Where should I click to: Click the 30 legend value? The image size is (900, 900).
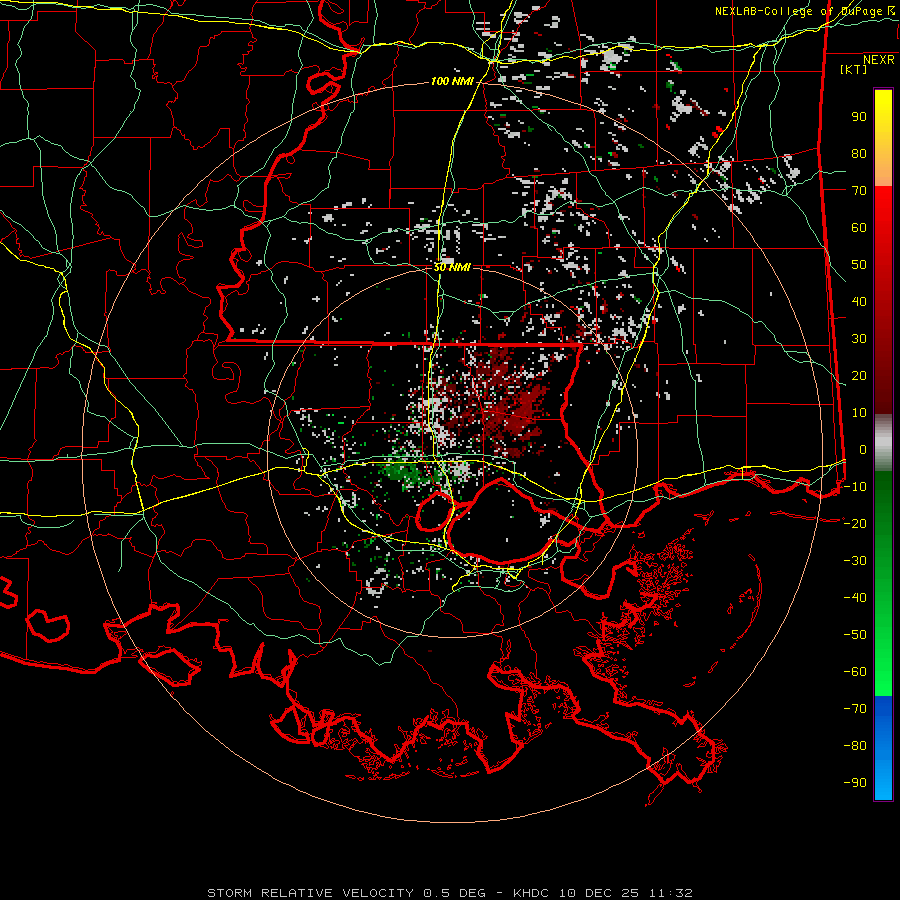859,339
